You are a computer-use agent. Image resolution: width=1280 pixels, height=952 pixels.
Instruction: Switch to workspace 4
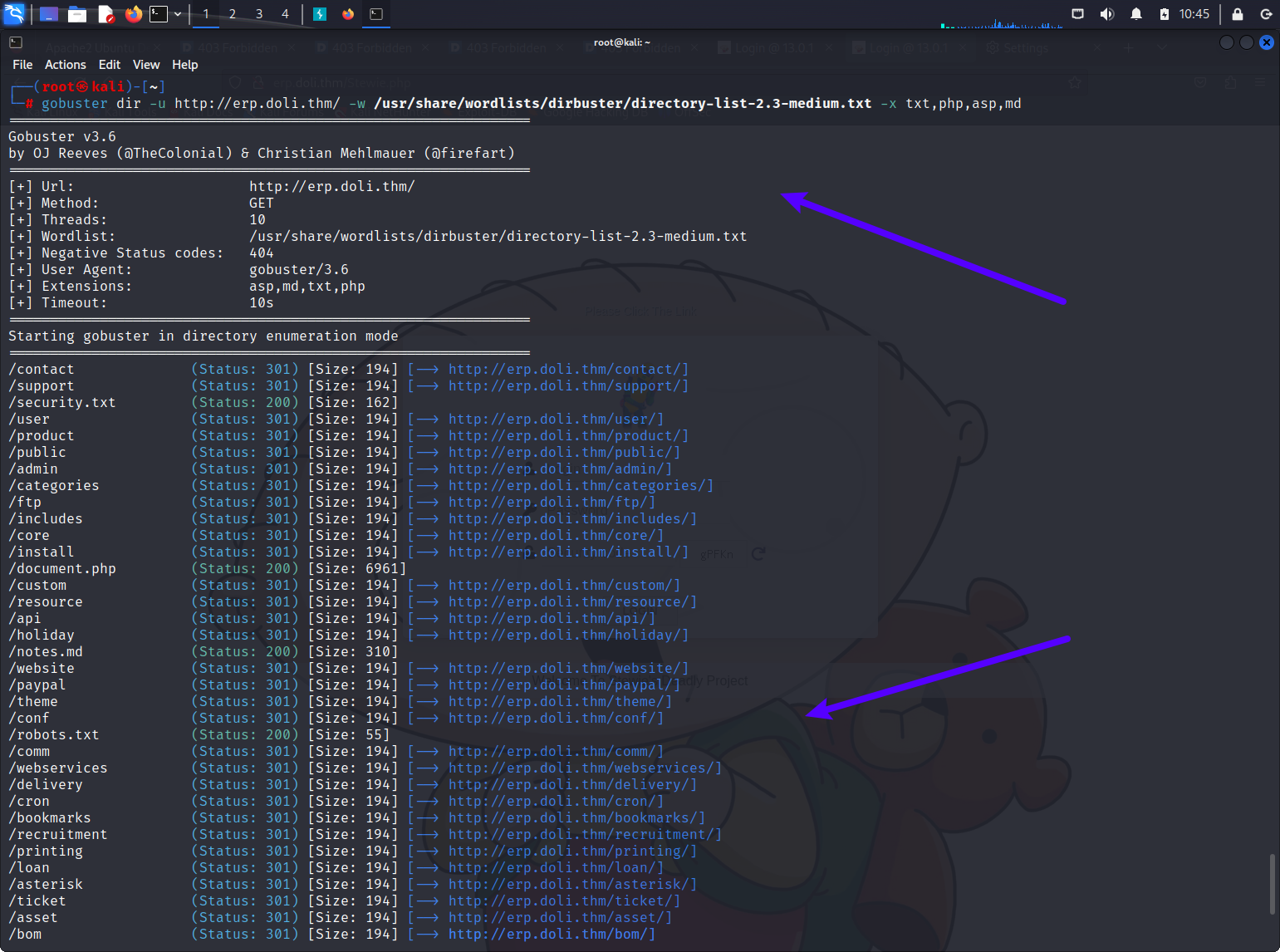285,14
